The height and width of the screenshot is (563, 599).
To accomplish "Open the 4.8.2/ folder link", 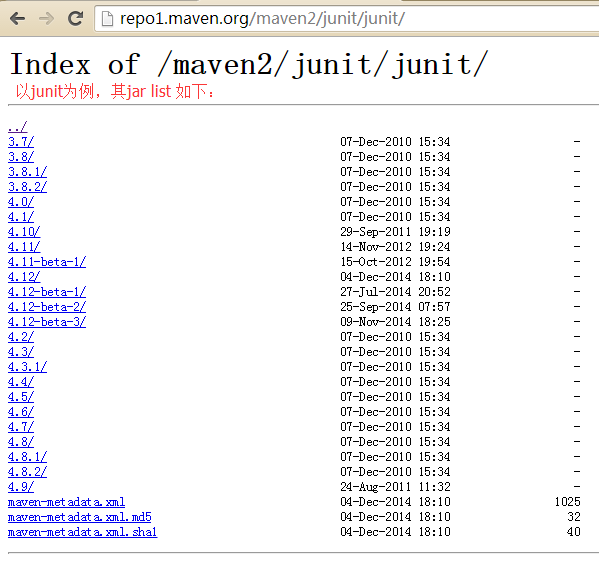I will [x=27, y=471].
